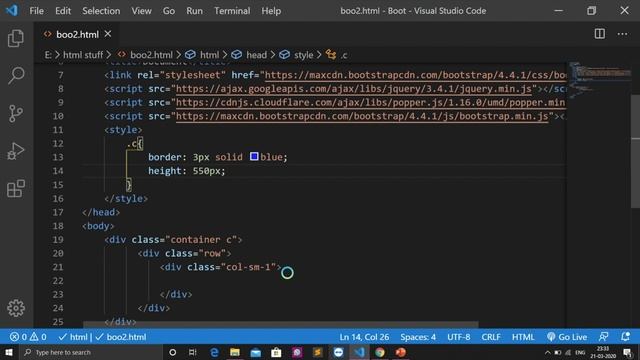Click the 'html' breadcrumb symbol
Screen dimensions: 640x360
tap(202, 55)
